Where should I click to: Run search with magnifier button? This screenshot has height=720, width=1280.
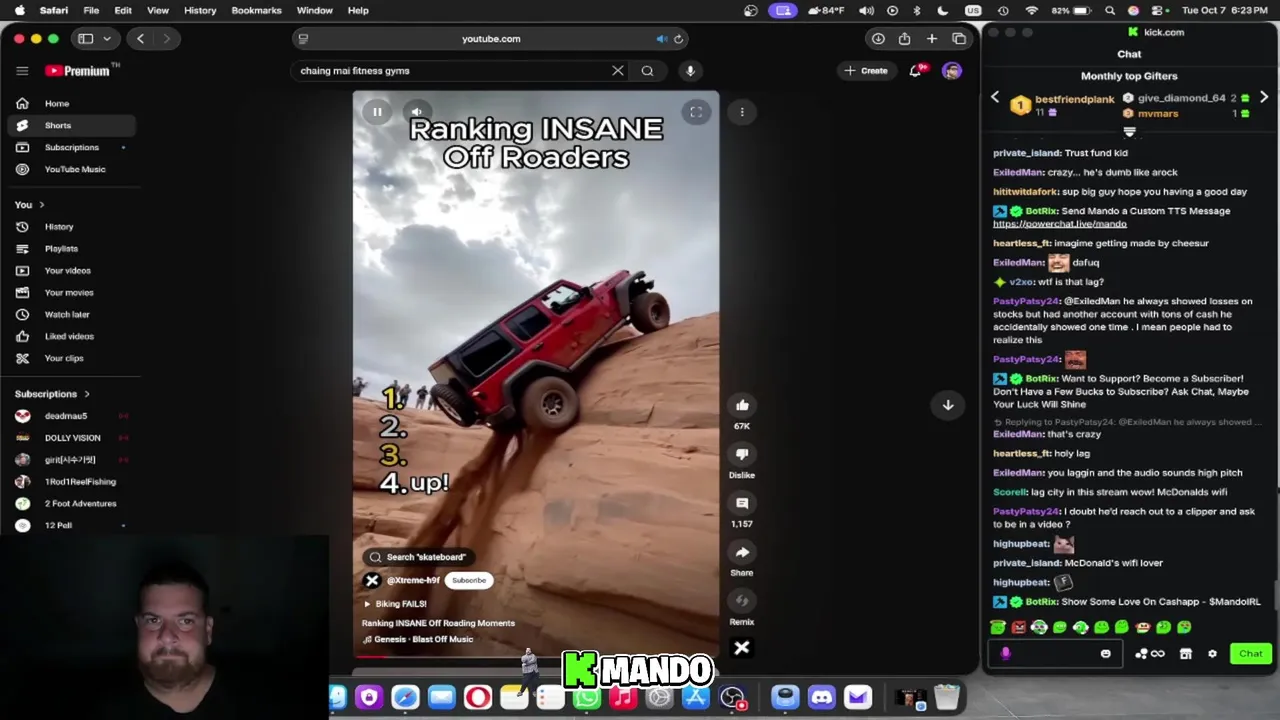click(647, 71)
